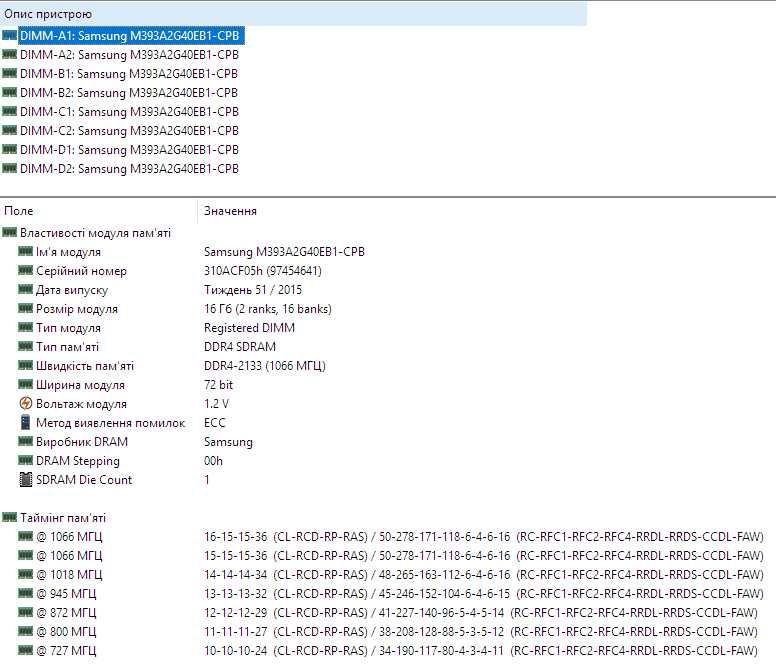This screenshot has height=668, width=776.
Task: Select the value 'ECC'
Action: pos(215,423)
